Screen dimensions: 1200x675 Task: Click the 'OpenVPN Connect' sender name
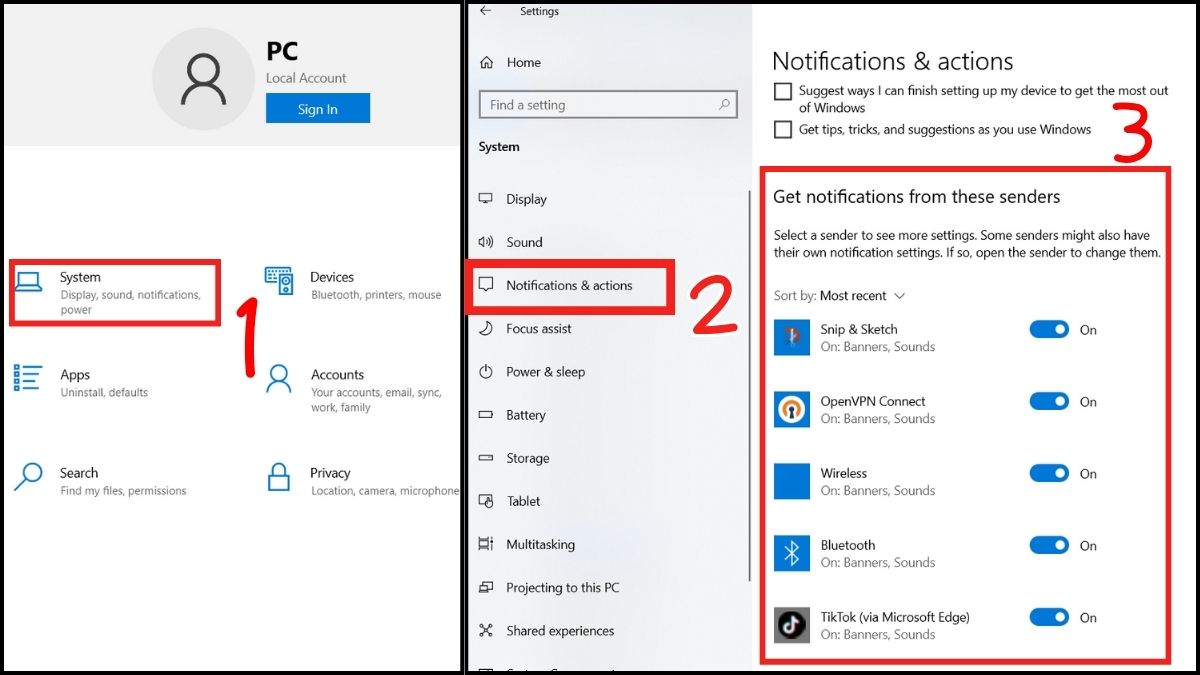[873, 401]
